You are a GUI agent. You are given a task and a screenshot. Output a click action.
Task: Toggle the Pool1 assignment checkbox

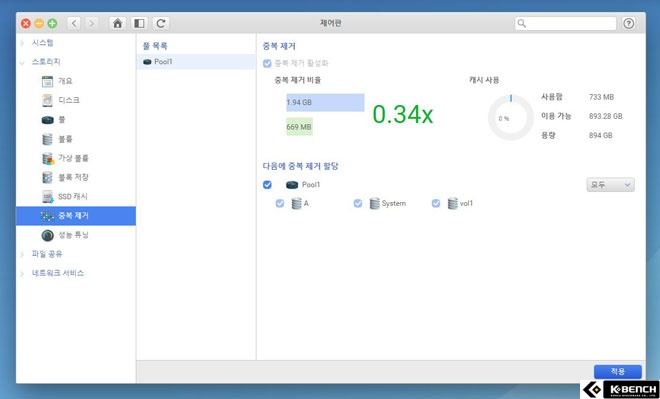267,185
